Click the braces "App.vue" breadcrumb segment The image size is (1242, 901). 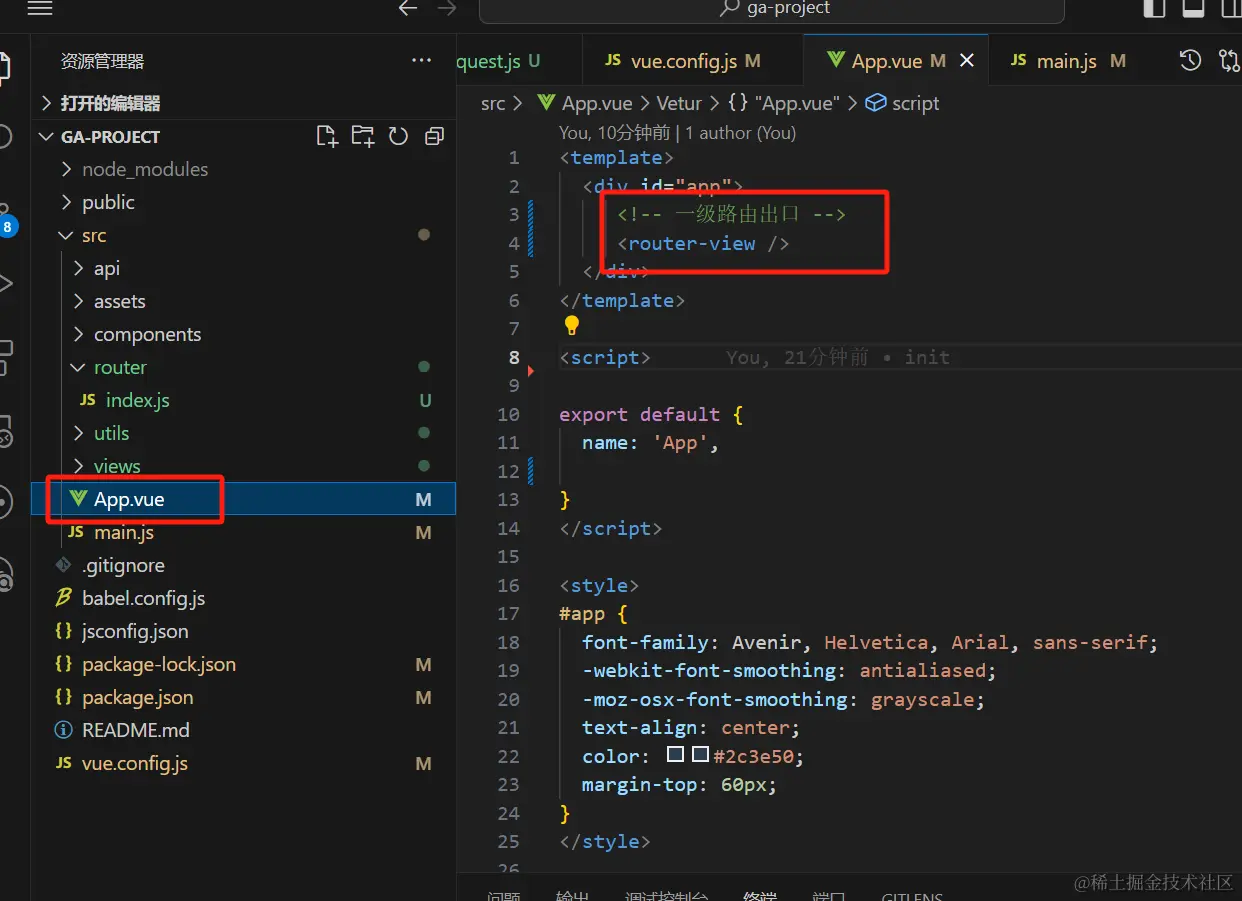786,103
